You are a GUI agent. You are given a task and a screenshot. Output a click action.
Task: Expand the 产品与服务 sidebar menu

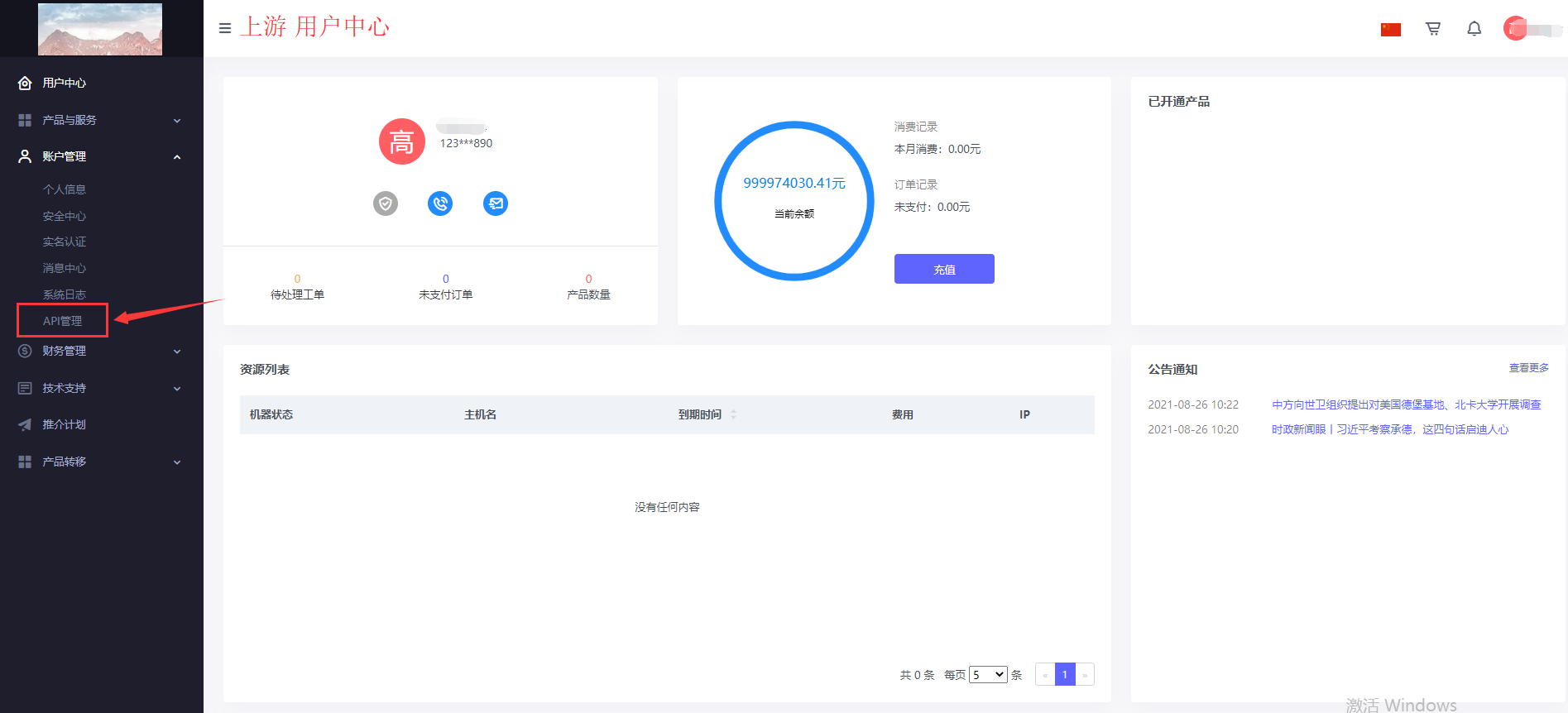99,120
